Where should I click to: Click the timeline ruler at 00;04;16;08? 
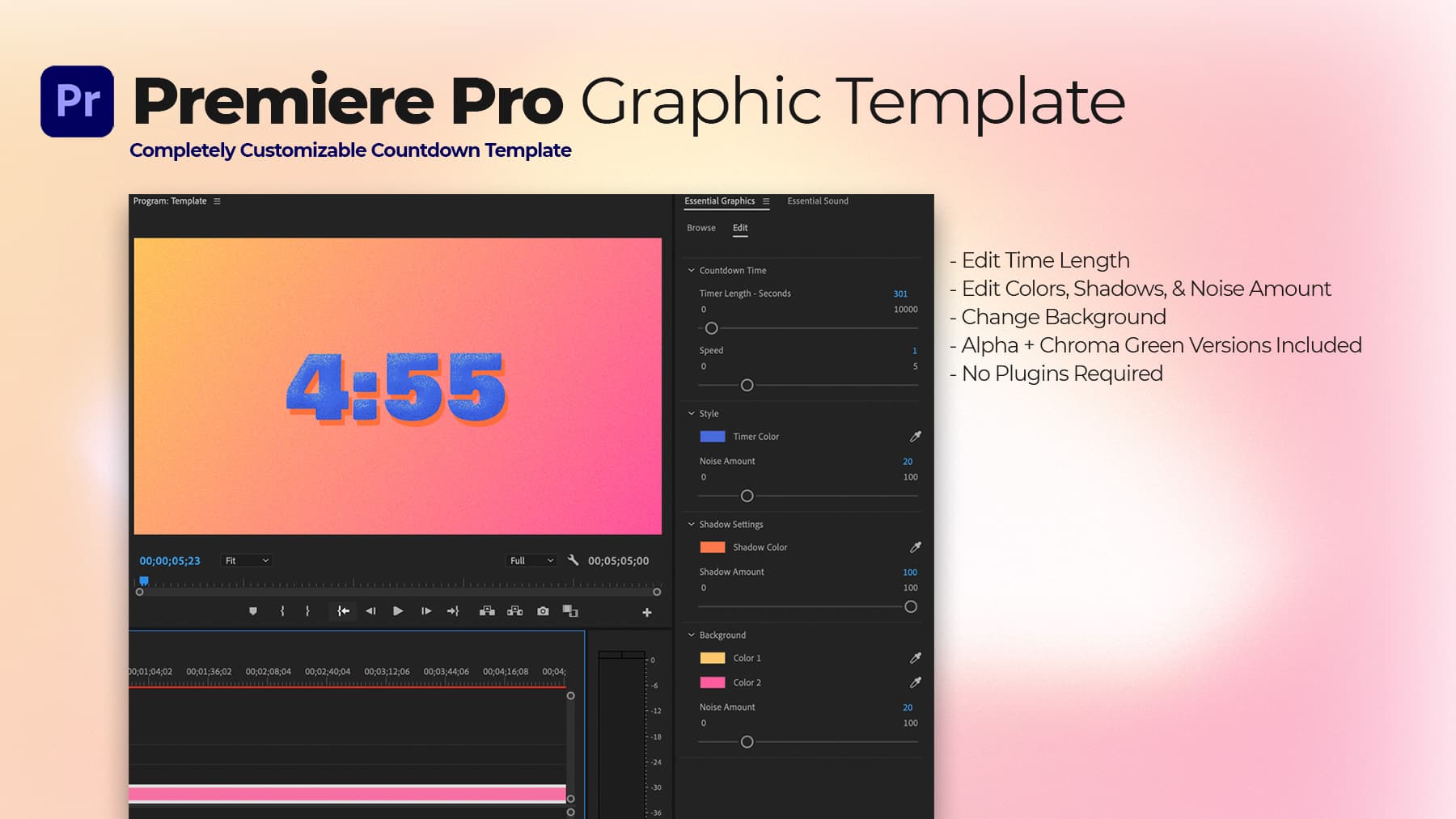[x=506, y=672]
